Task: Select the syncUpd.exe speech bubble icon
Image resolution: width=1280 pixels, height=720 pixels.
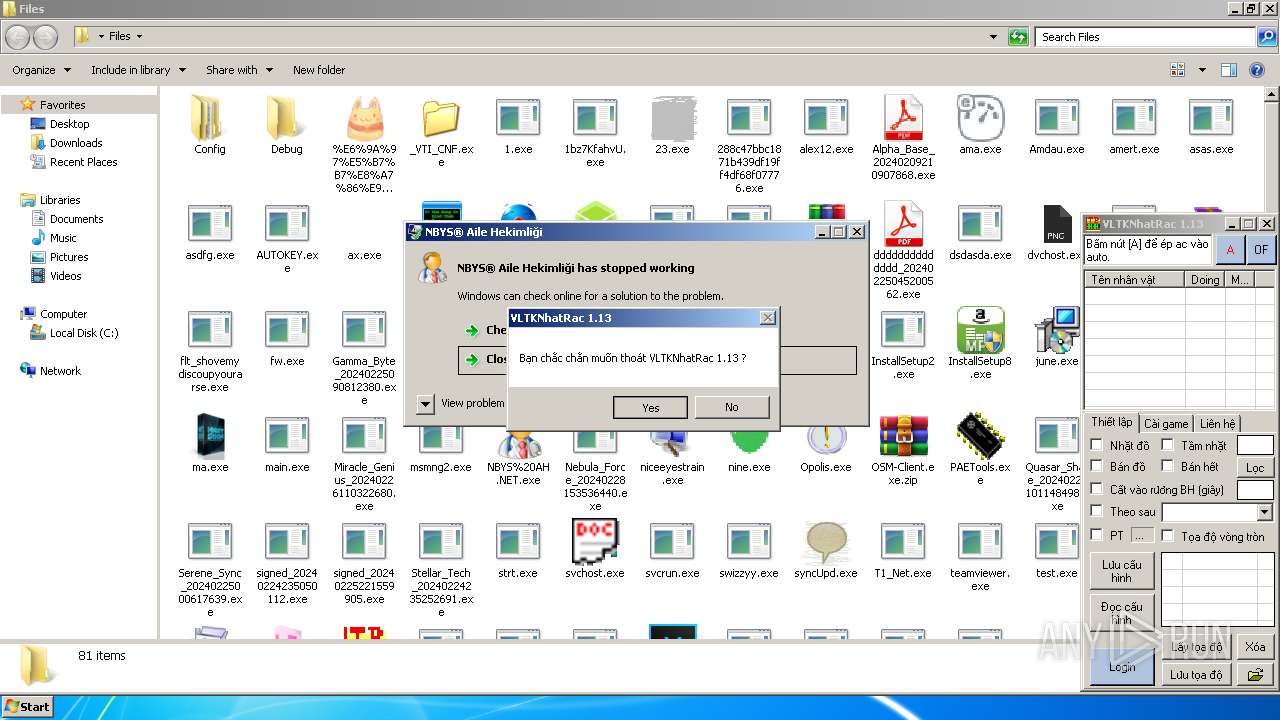Action: point(826,543)
